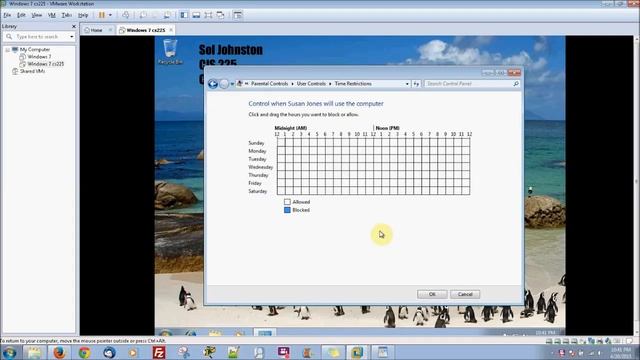This screenshot has height=360, width=640.
Task: Click the OK button
Action: pos(432,294)
